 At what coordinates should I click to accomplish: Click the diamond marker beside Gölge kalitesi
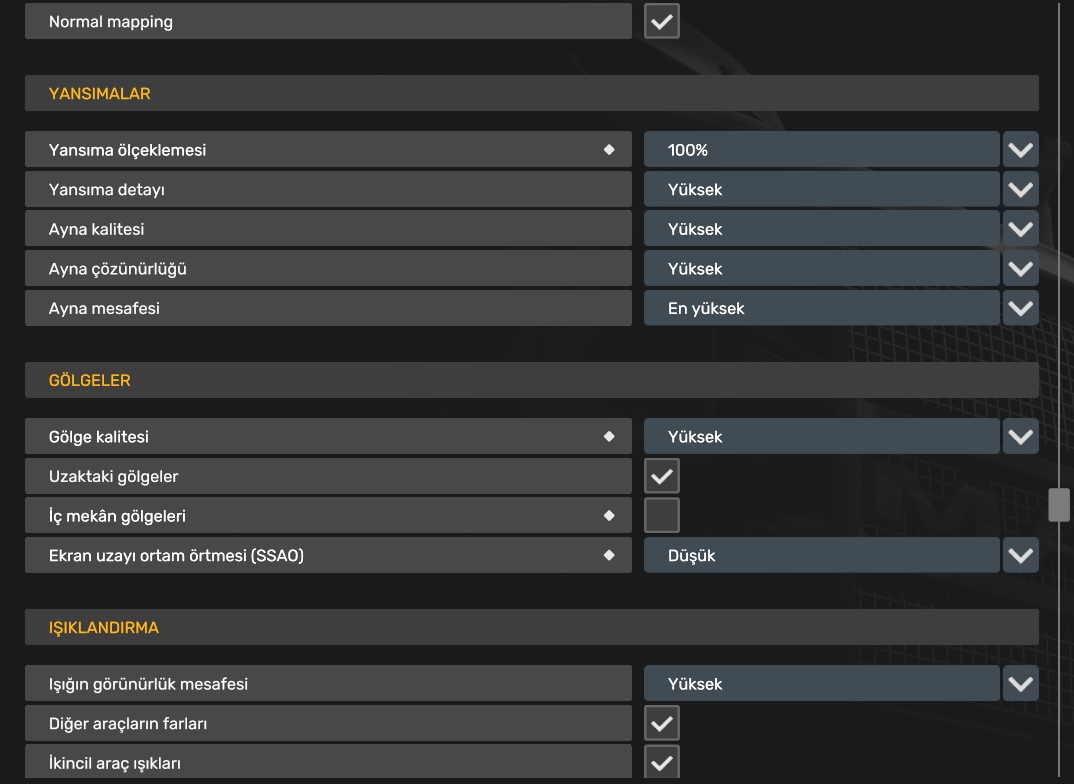(x=608, y=437)
